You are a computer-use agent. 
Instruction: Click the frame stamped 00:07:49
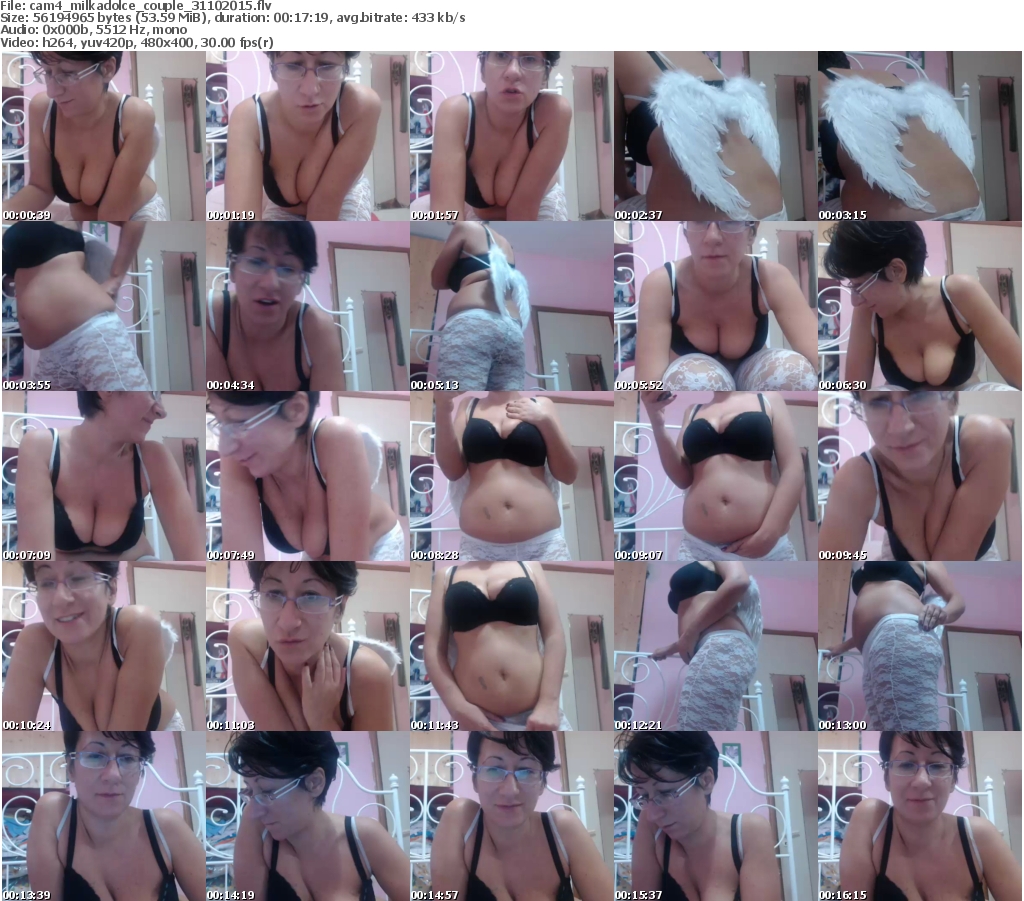pyautogui.click(x=308, y=476)
